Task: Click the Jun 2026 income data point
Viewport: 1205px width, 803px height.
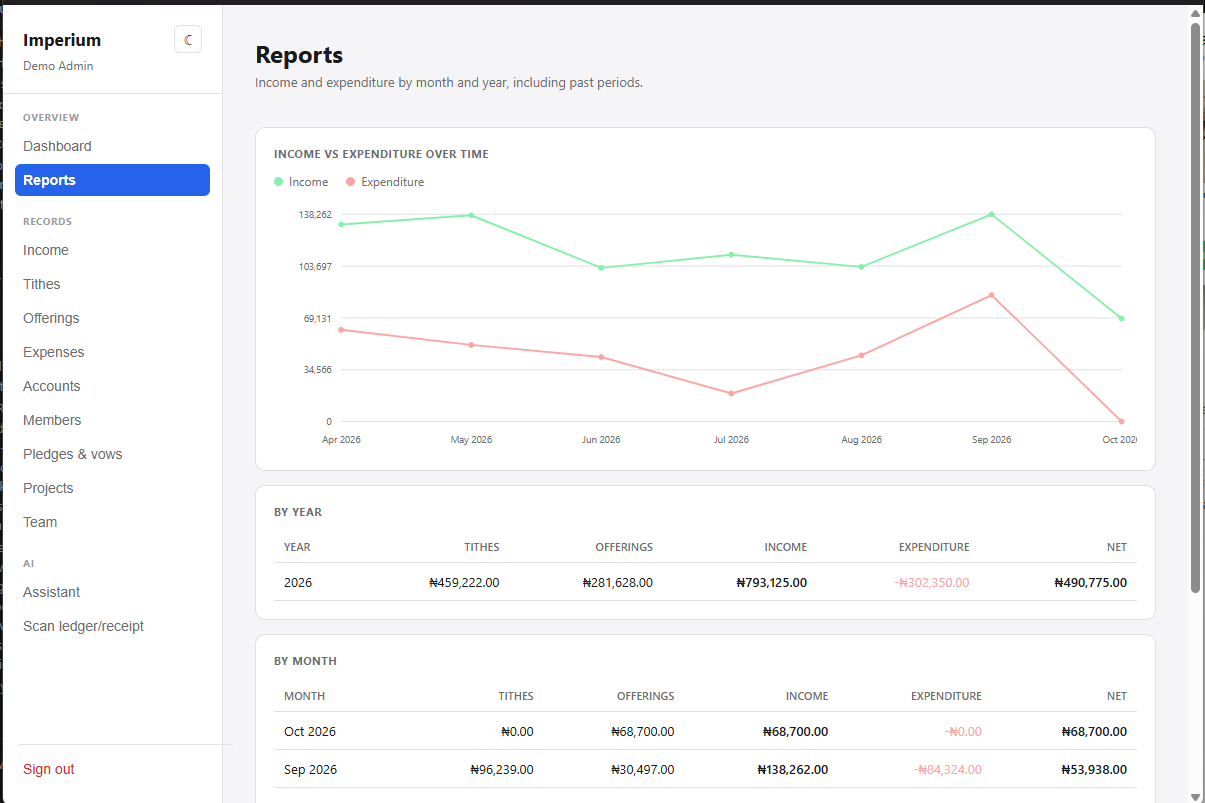Action: click(601, 267)
